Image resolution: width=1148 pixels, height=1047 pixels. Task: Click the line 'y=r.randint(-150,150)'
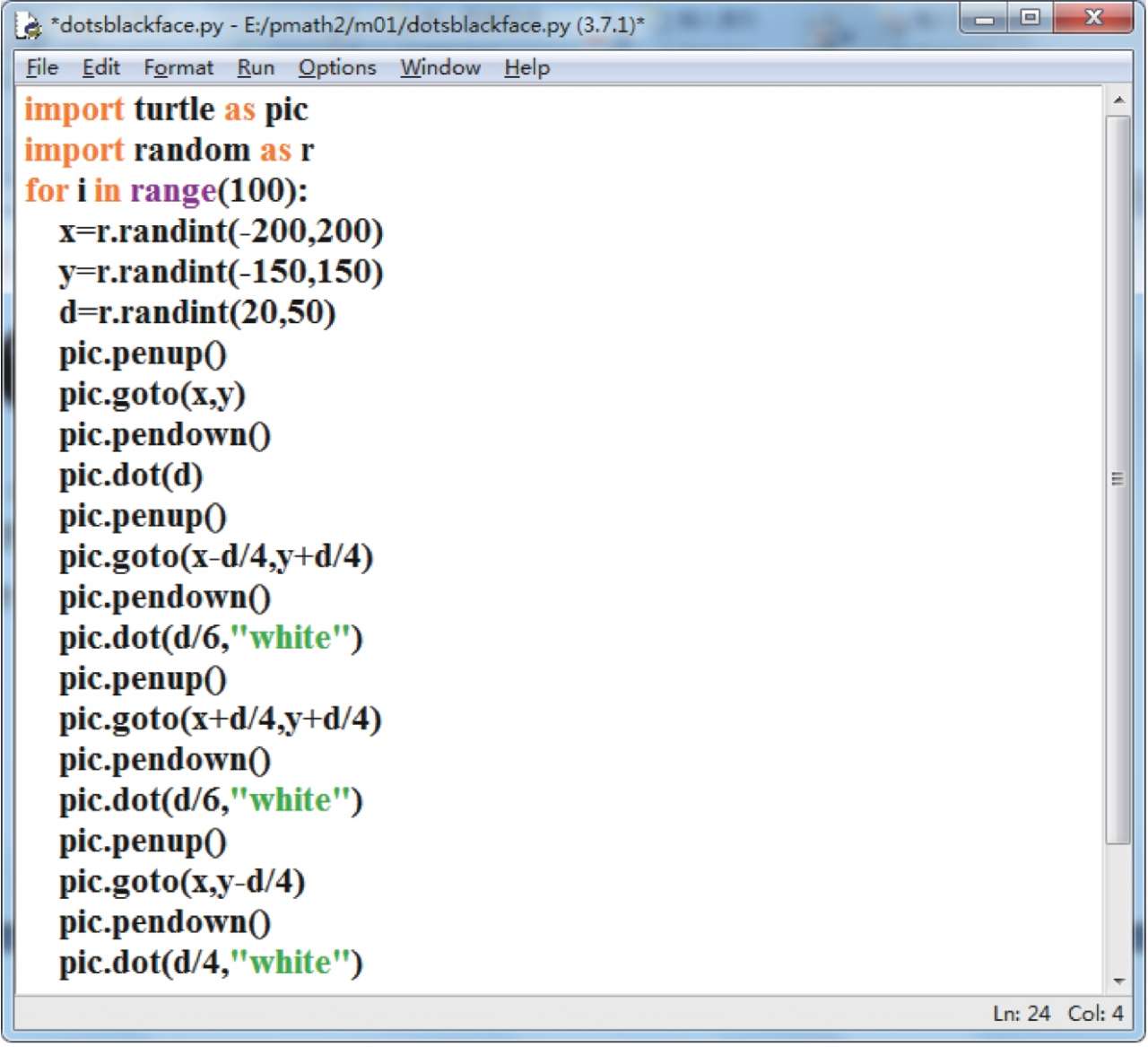[x=221, y=272]
